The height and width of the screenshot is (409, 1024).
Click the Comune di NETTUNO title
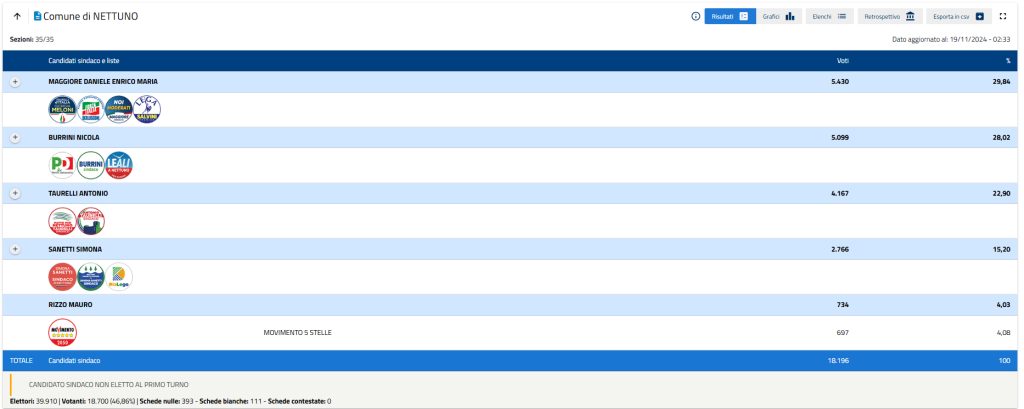coord(90,17)
